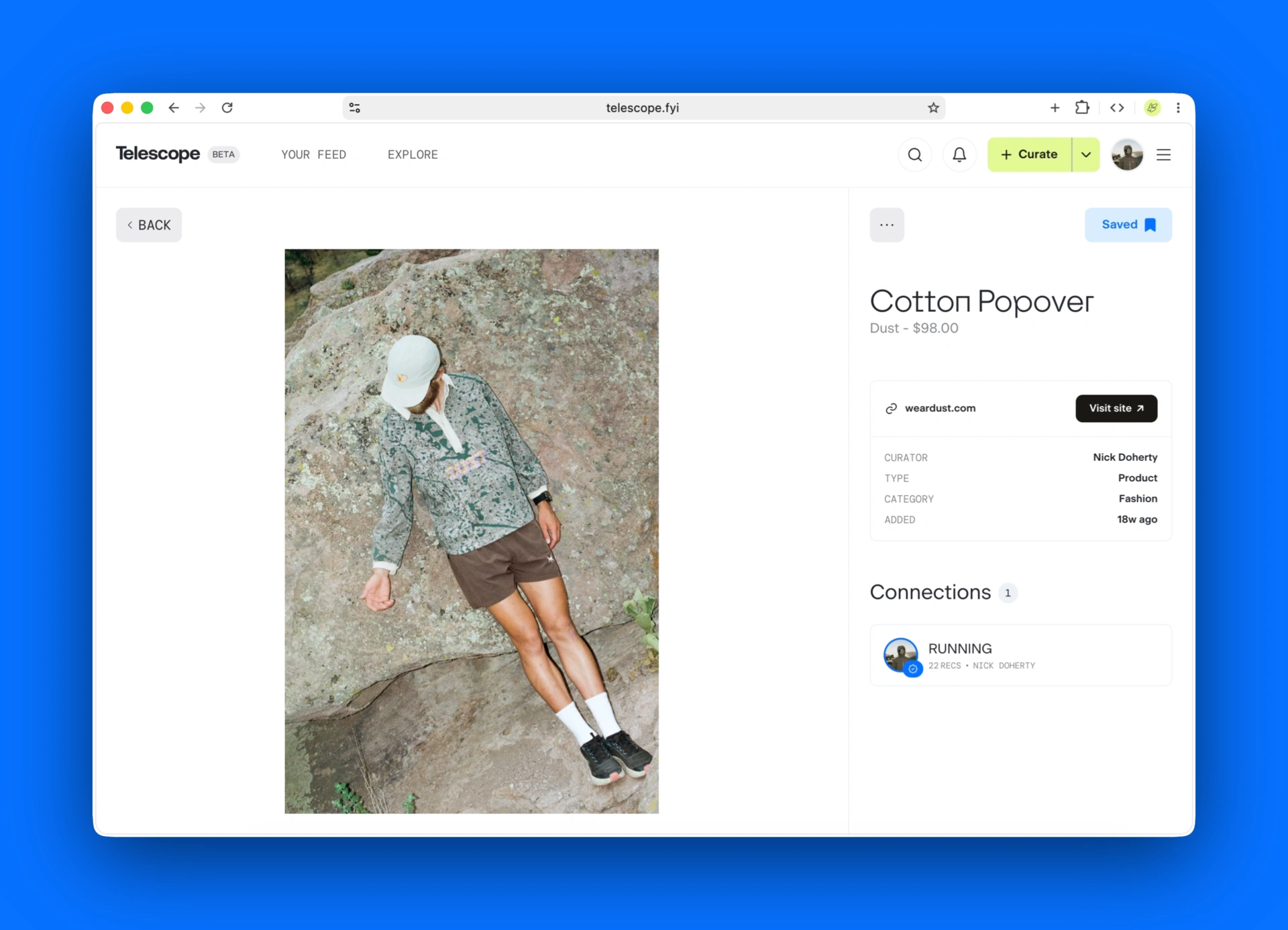This screenshot has height=930, width=1288.
Task: Open the RUNNING connection card
Action: pyautogui.click(x=1021, y=656)
